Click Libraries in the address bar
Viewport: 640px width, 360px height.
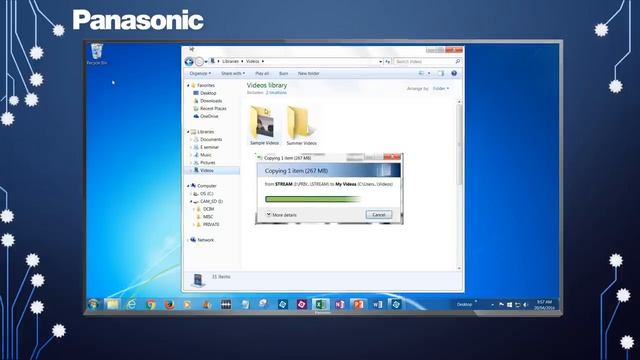point(230,61)
